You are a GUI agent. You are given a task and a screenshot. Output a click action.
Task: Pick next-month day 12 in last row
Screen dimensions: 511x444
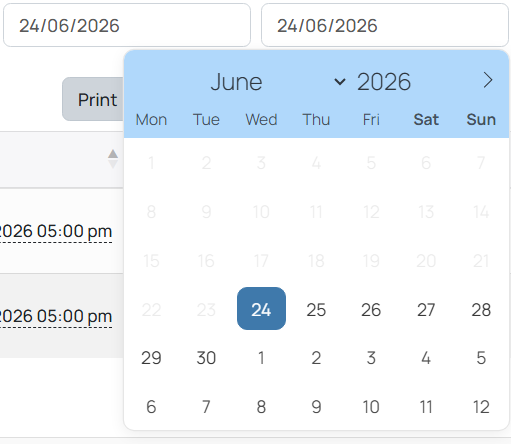click(x=481, y=407)
